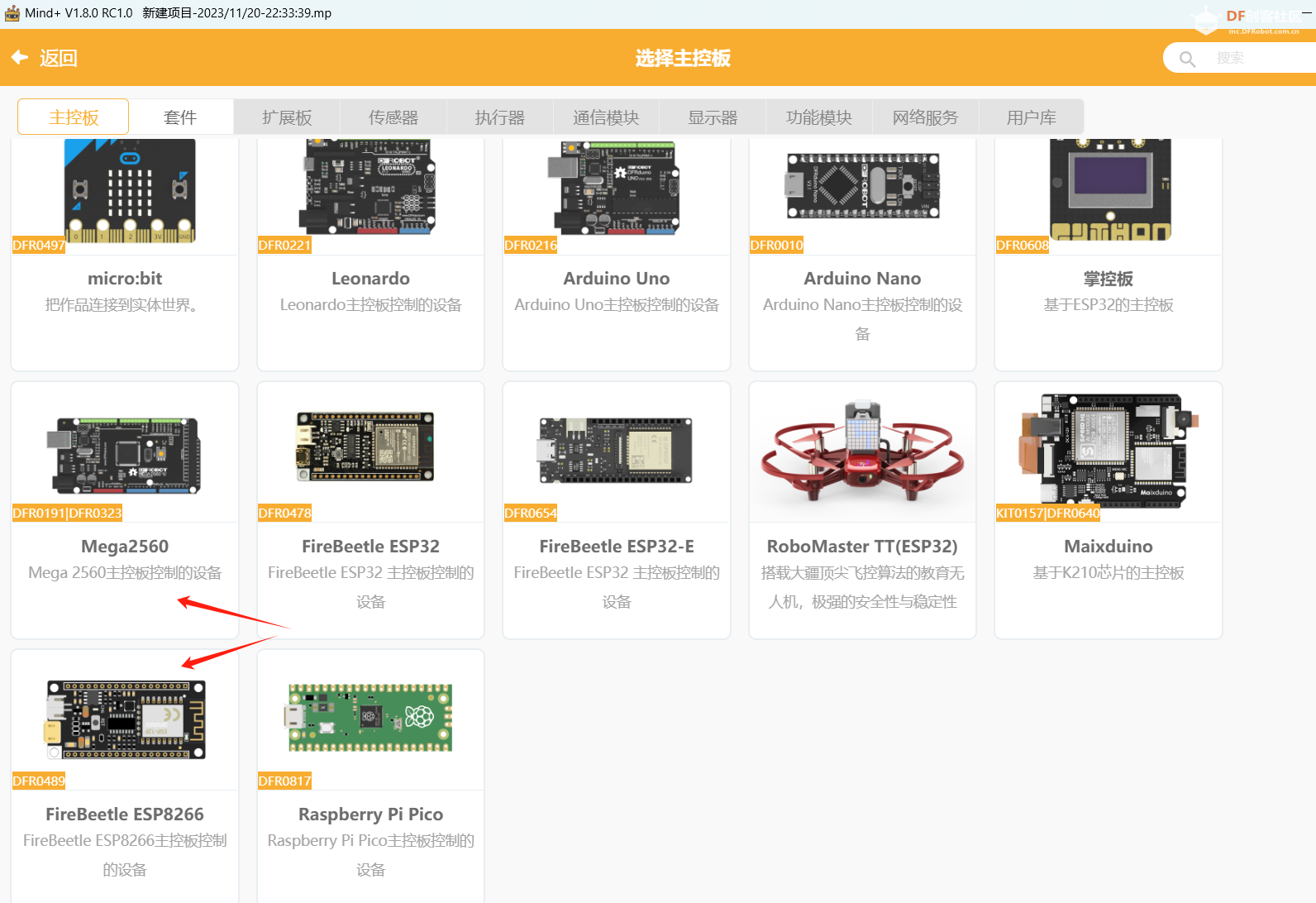Image resolution: width=1316 pixels, height=903 pixels.
Task: Click the DFR0817 product code tag
Action: click(x=284, y=781)
